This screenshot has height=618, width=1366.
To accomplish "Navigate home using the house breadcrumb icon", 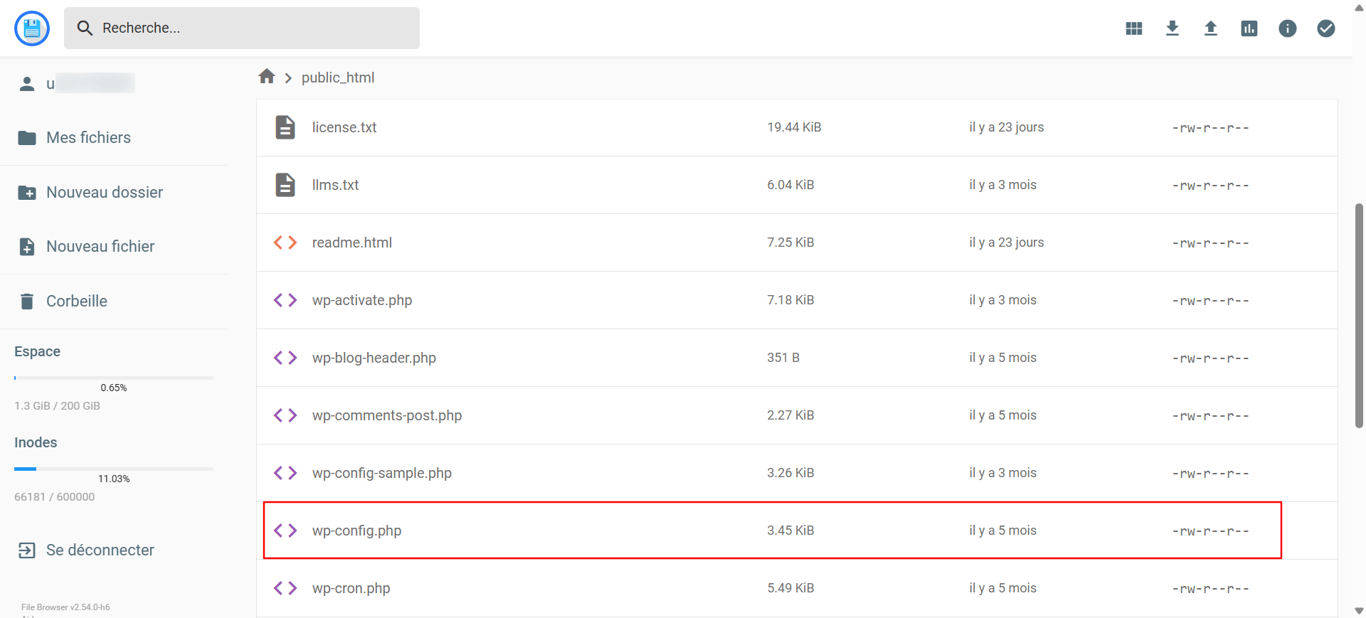I will tap(267, 76).
